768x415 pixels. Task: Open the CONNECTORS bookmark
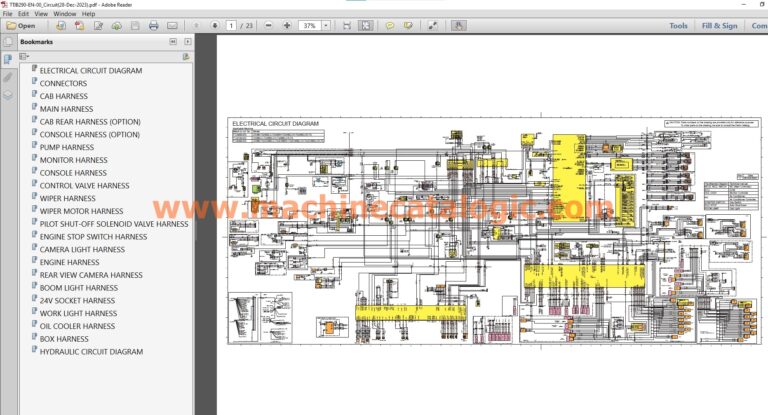[63, 83]
